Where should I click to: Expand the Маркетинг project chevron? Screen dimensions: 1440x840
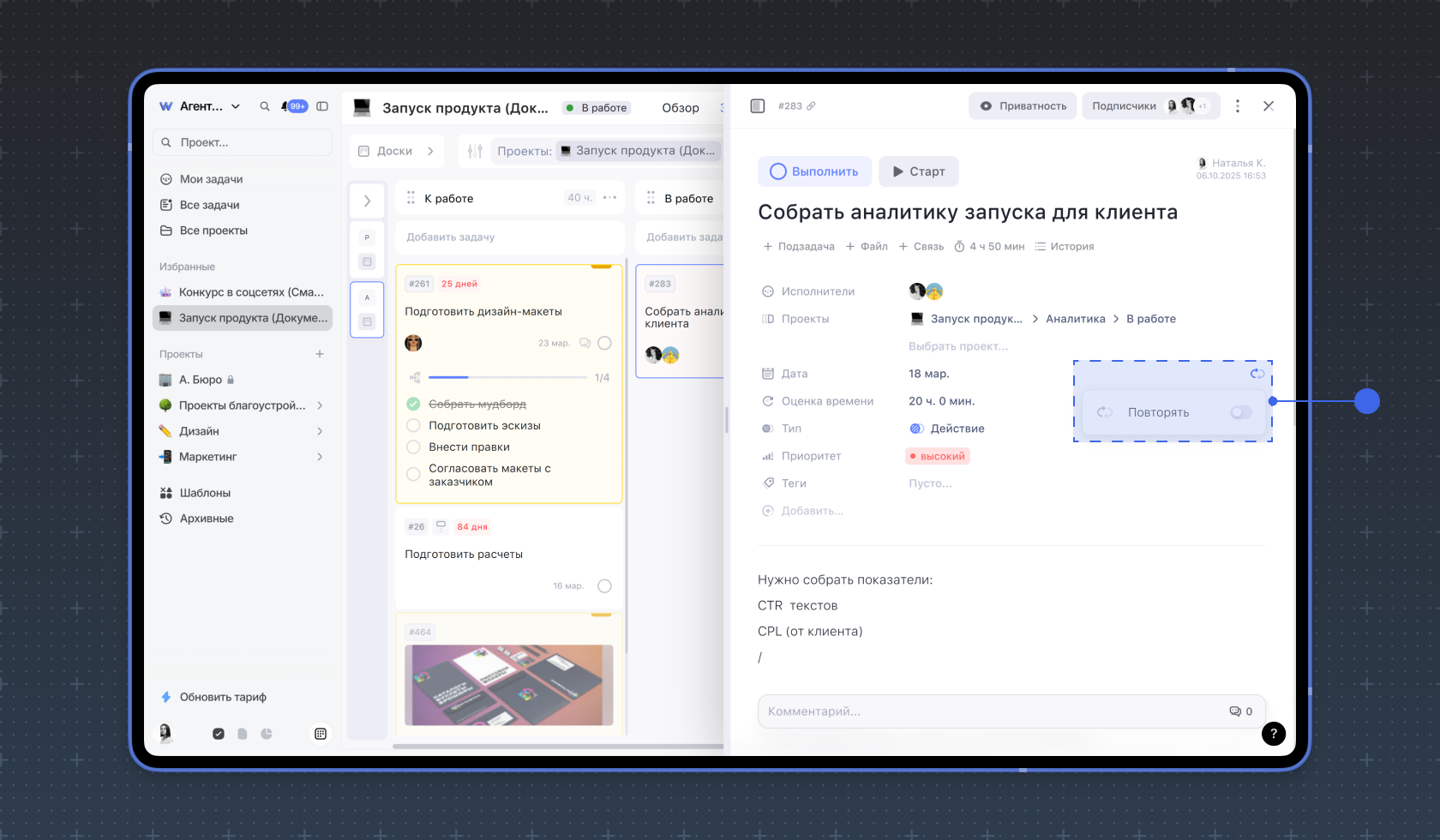pyautogui.click(x=320, y=457)
